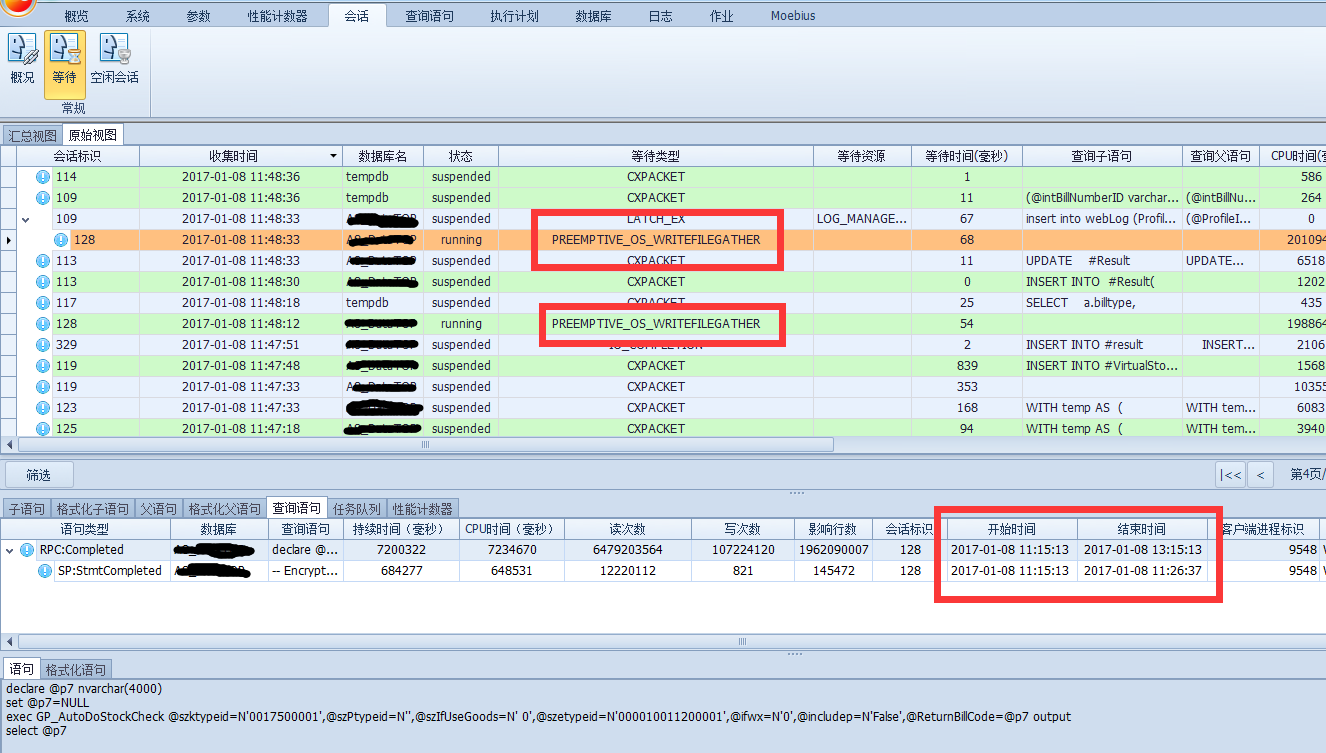Collapse the RPC:Completed statement row
The height and width of the screenshot is (753, 1326).
point(9,549)
